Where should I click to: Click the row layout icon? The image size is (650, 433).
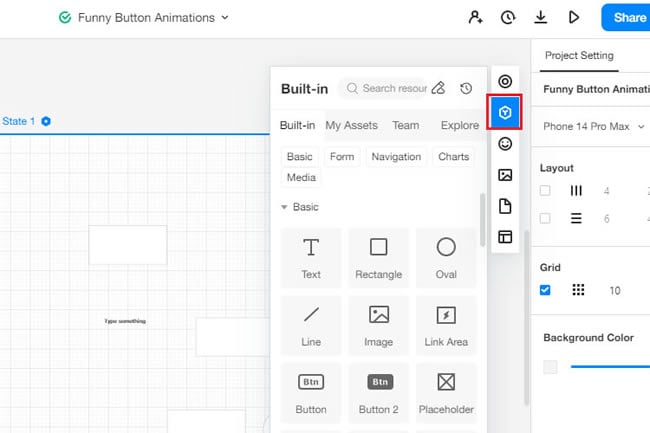[x=576, y=218]
